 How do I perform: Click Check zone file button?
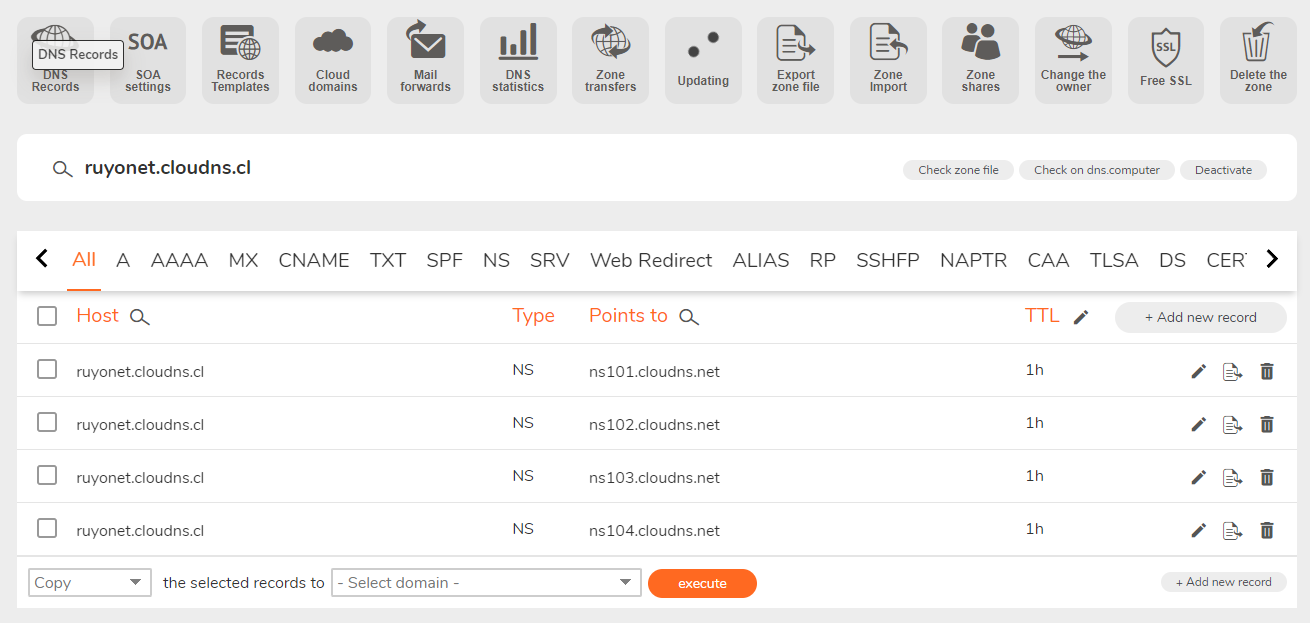(x=958, y=170)
